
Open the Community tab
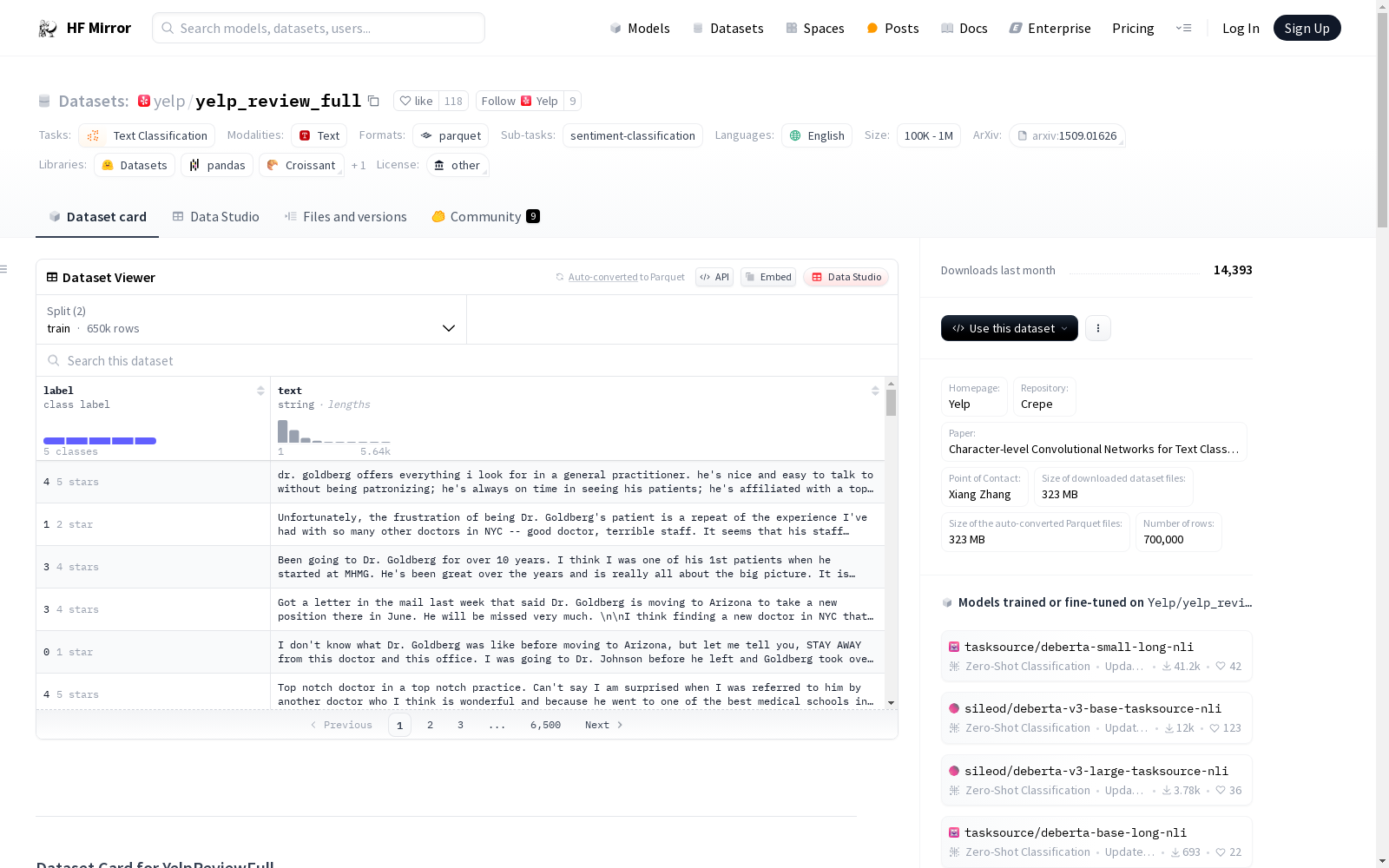[485, 217]
